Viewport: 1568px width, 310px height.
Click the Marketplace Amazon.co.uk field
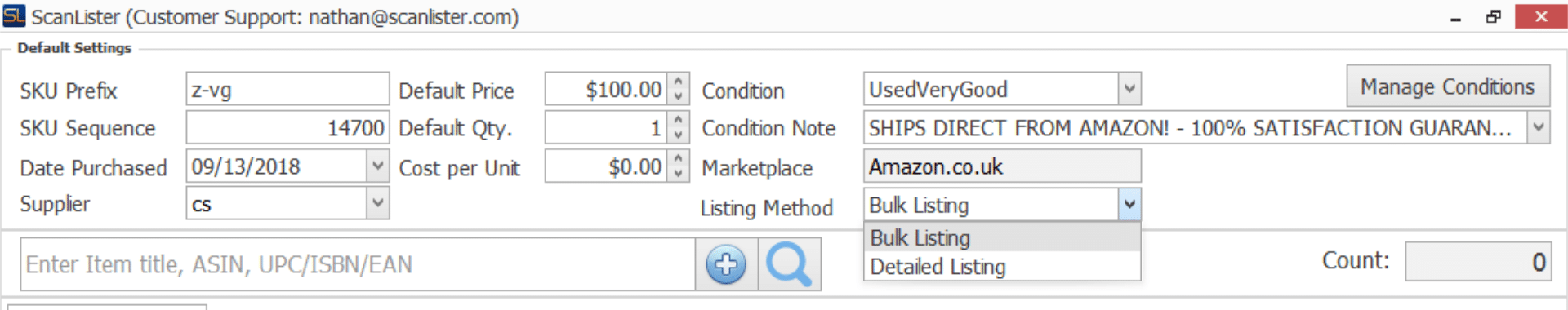(1002, 166)
